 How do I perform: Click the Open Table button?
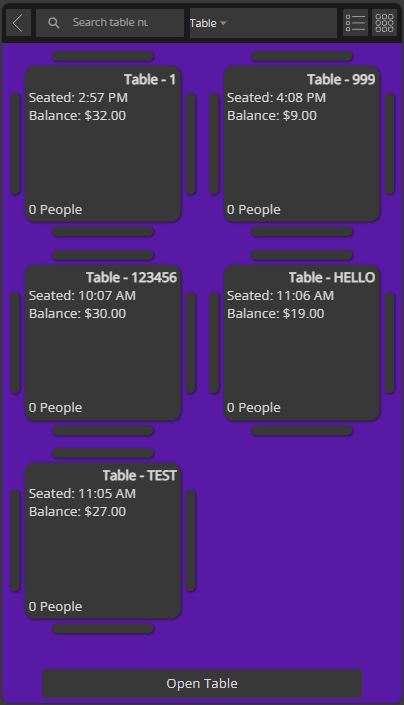(202, 683)
